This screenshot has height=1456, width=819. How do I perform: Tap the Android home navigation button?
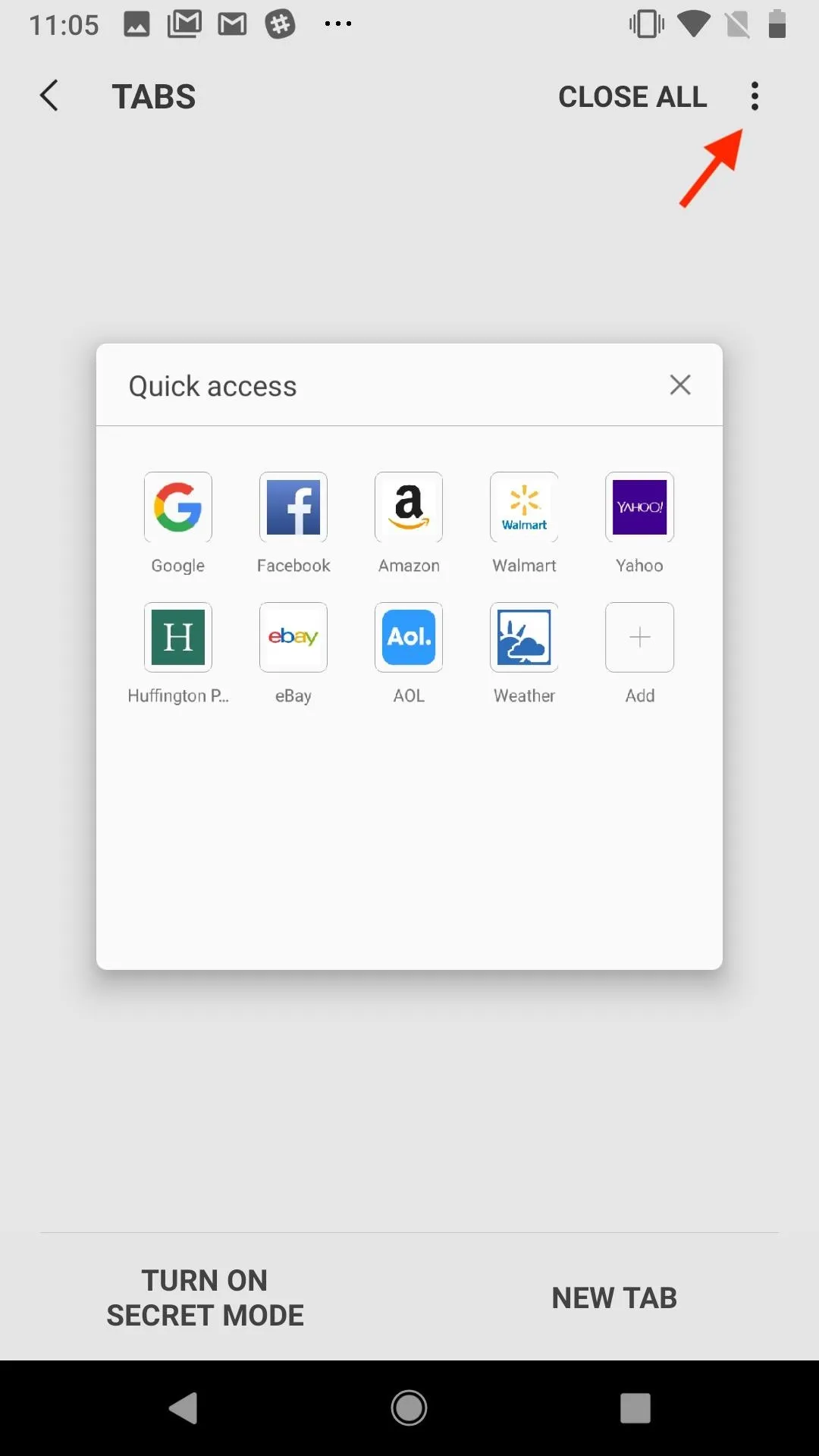pyautogui.click(x=409, y=1408)
